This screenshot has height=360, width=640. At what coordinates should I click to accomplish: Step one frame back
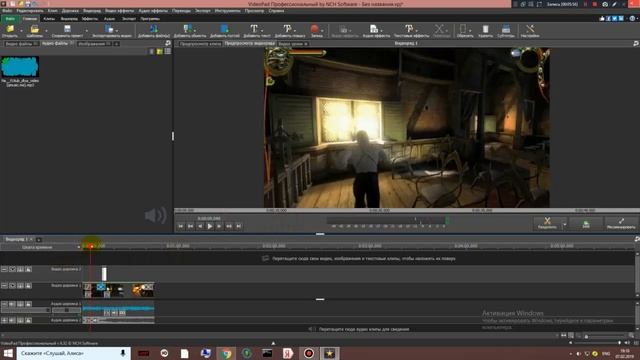(200, 226)
